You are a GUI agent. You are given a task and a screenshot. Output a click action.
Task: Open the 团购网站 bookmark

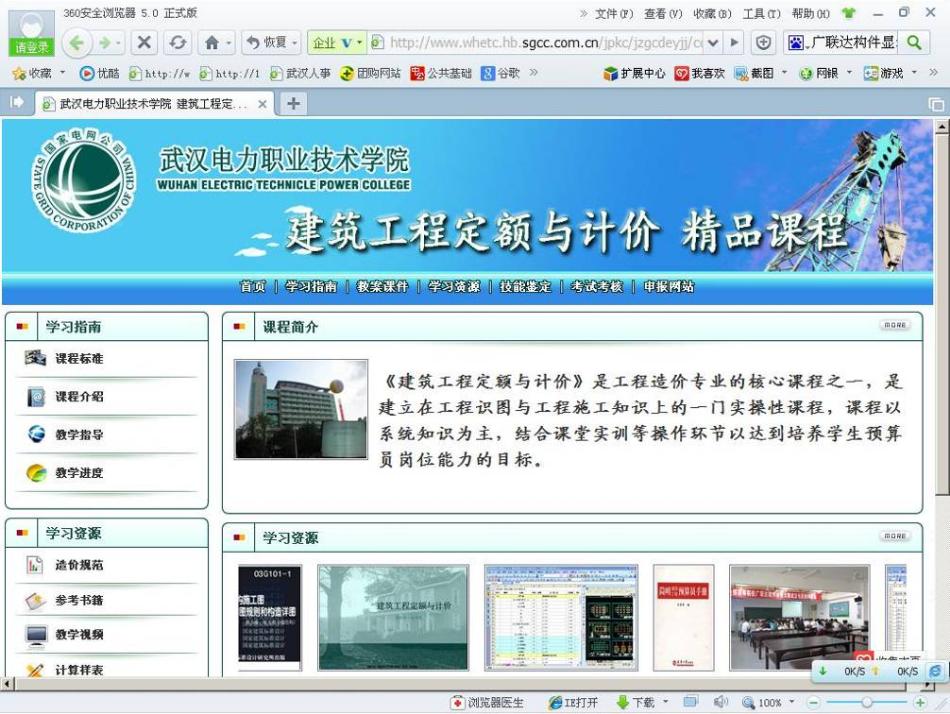(x=371, y=73)
